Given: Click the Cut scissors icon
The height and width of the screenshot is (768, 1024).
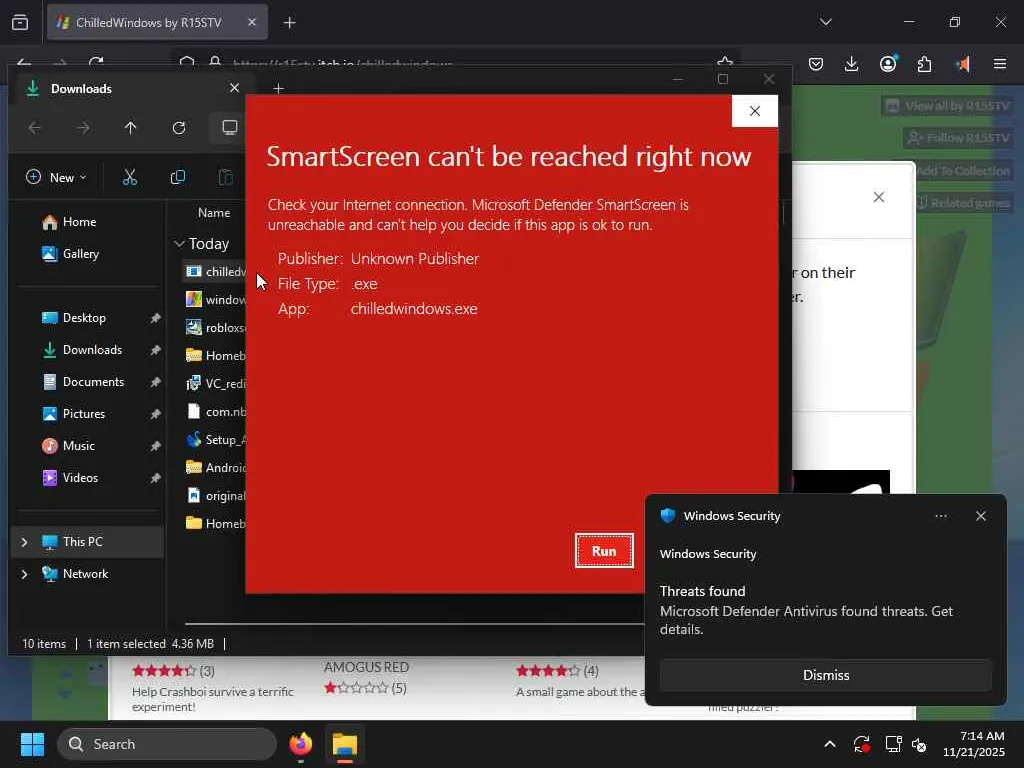Looking at the screenshot, I should tap(130, 177).
